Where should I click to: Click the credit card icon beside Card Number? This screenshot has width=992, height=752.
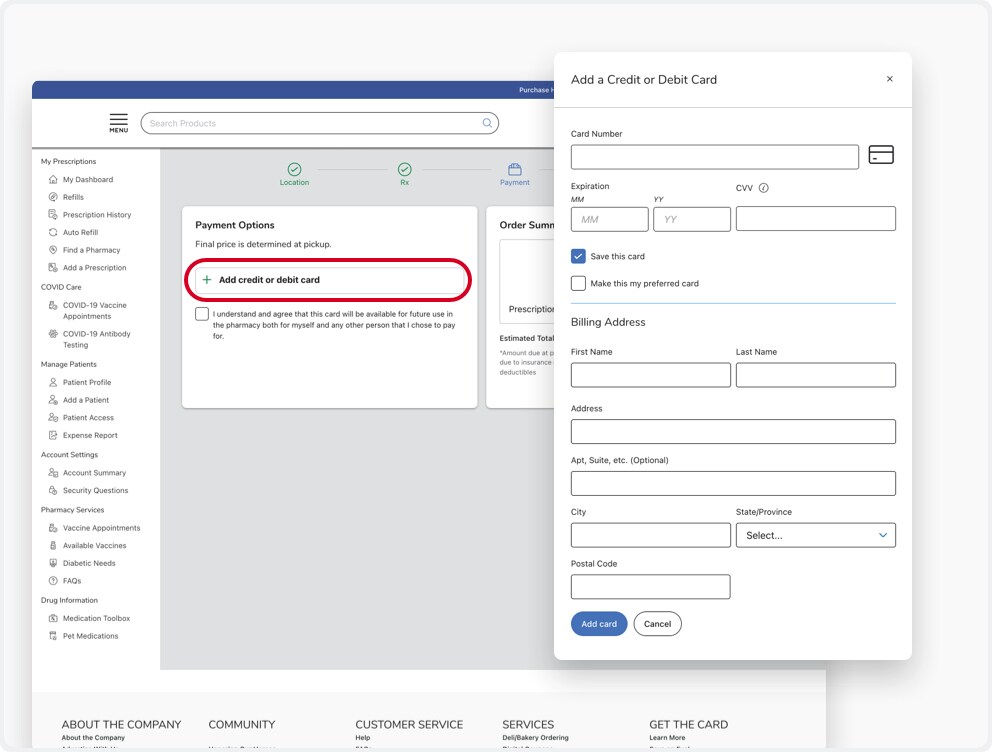point(881,155)
